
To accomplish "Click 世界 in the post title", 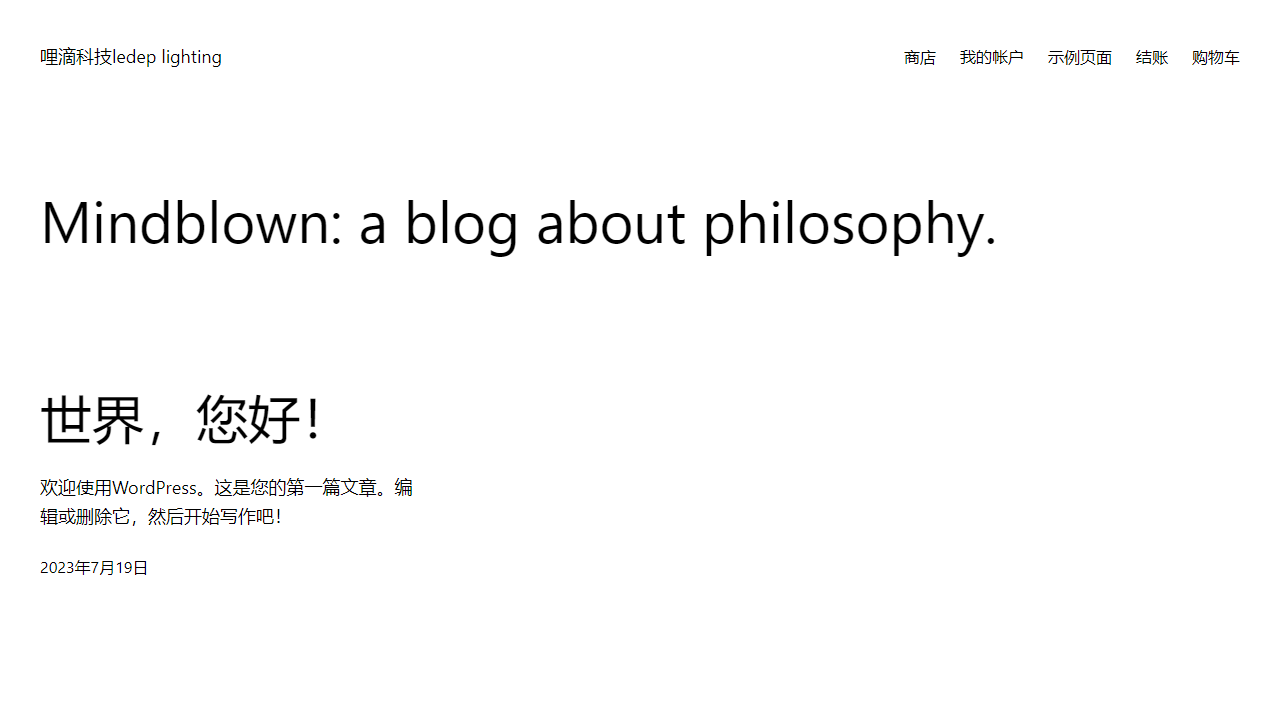I will click(x=92, y=418).
